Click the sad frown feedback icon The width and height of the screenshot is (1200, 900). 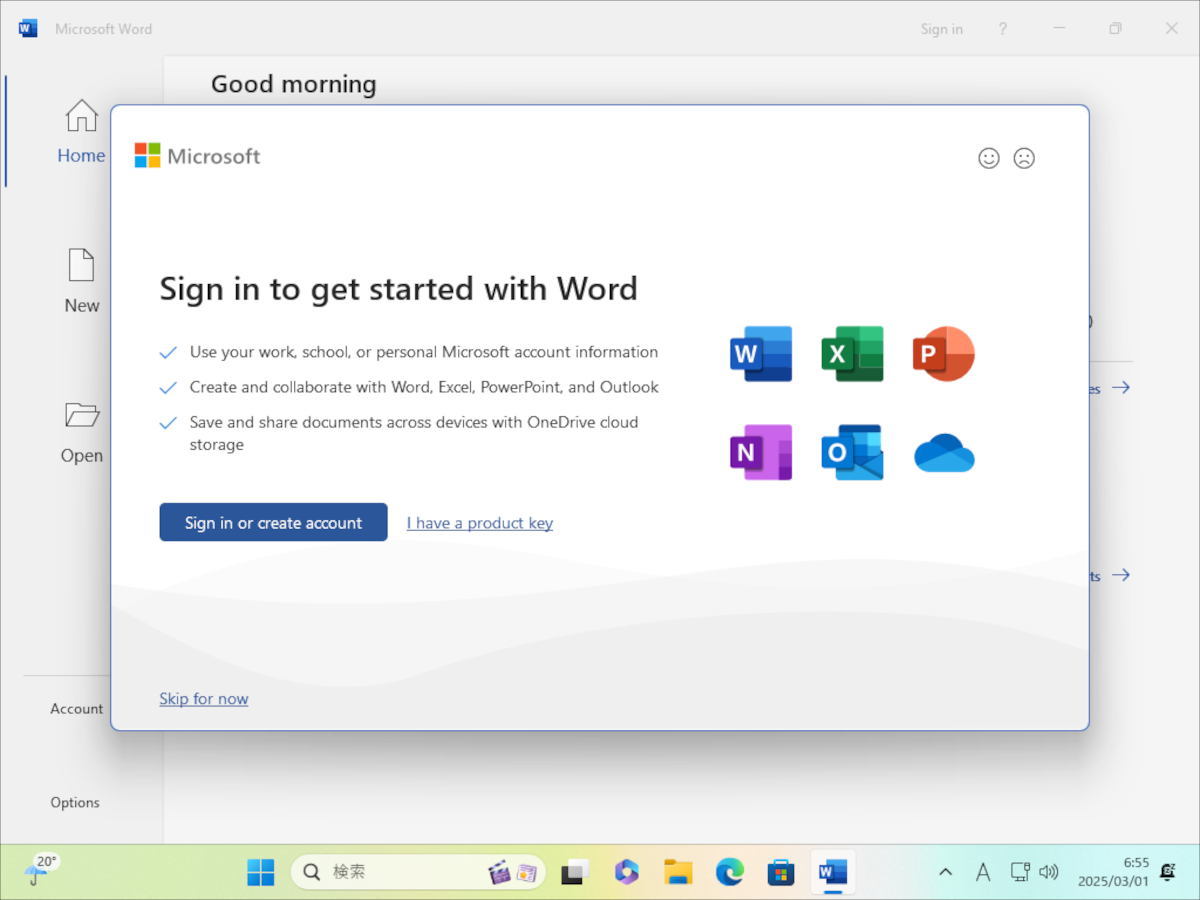pos(1023,158)
